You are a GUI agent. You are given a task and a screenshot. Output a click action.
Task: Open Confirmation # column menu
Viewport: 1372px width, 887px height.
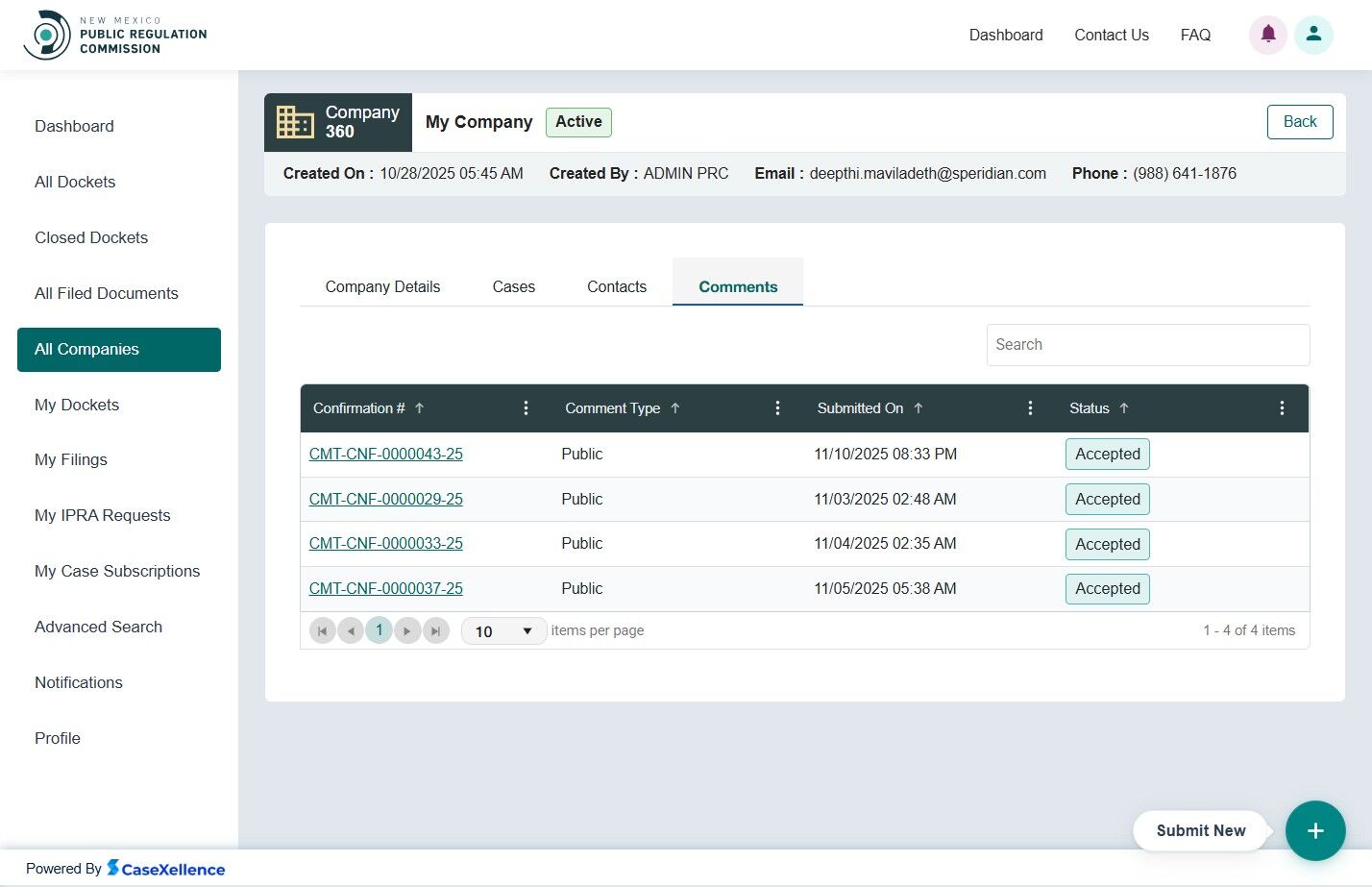coord(526,408)
